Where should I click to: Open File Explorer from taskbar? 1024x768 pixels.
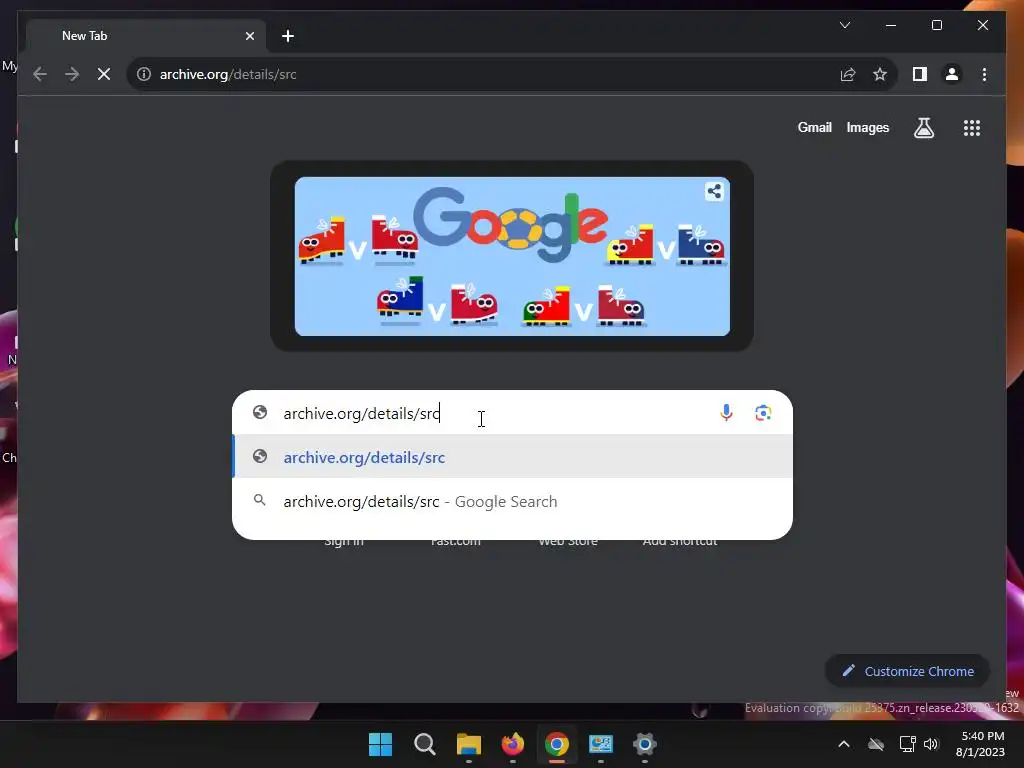click(468, 744)
